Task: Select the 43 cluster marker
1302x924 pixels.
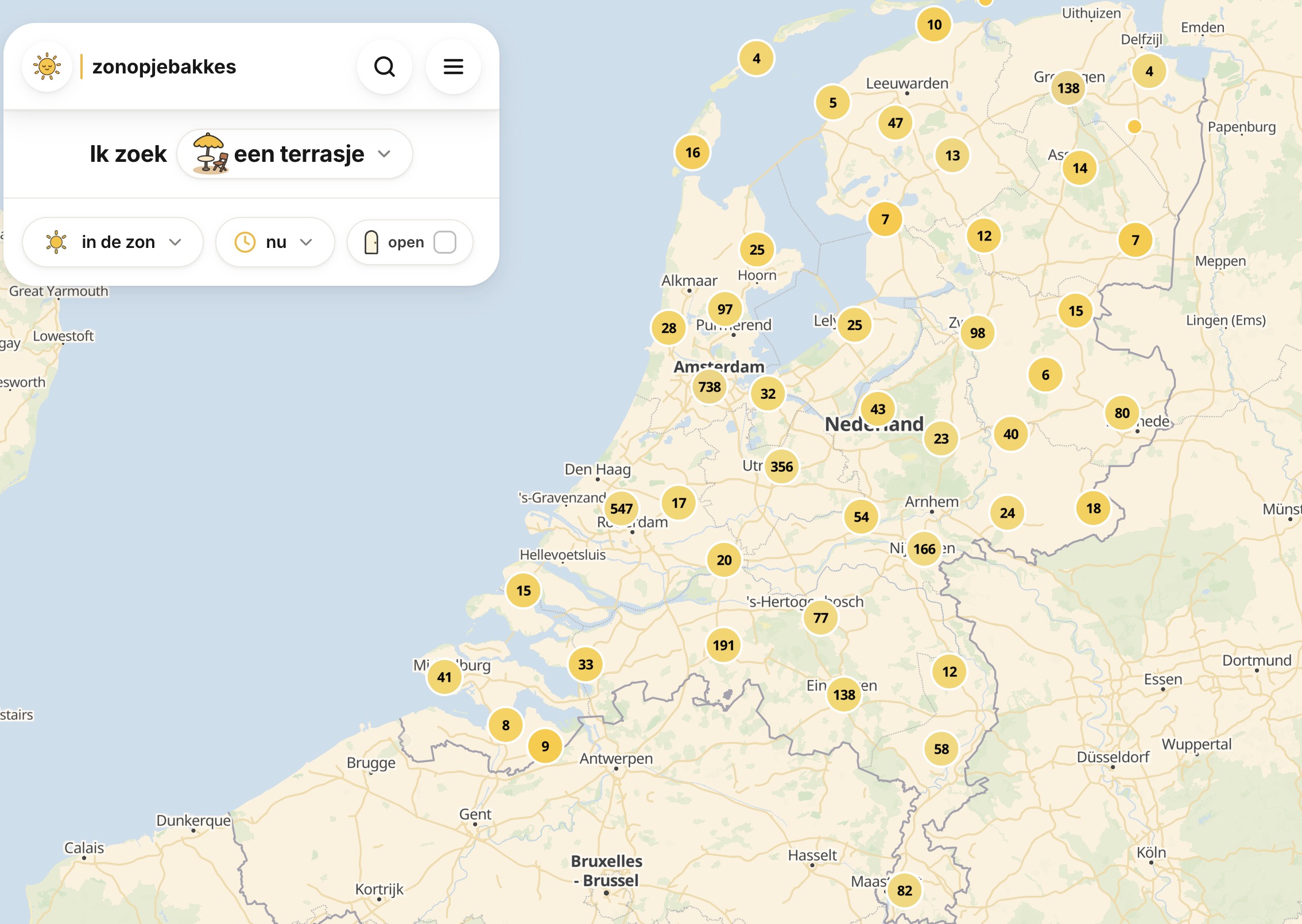Action: pyautogui.click(x=877, y=409)
